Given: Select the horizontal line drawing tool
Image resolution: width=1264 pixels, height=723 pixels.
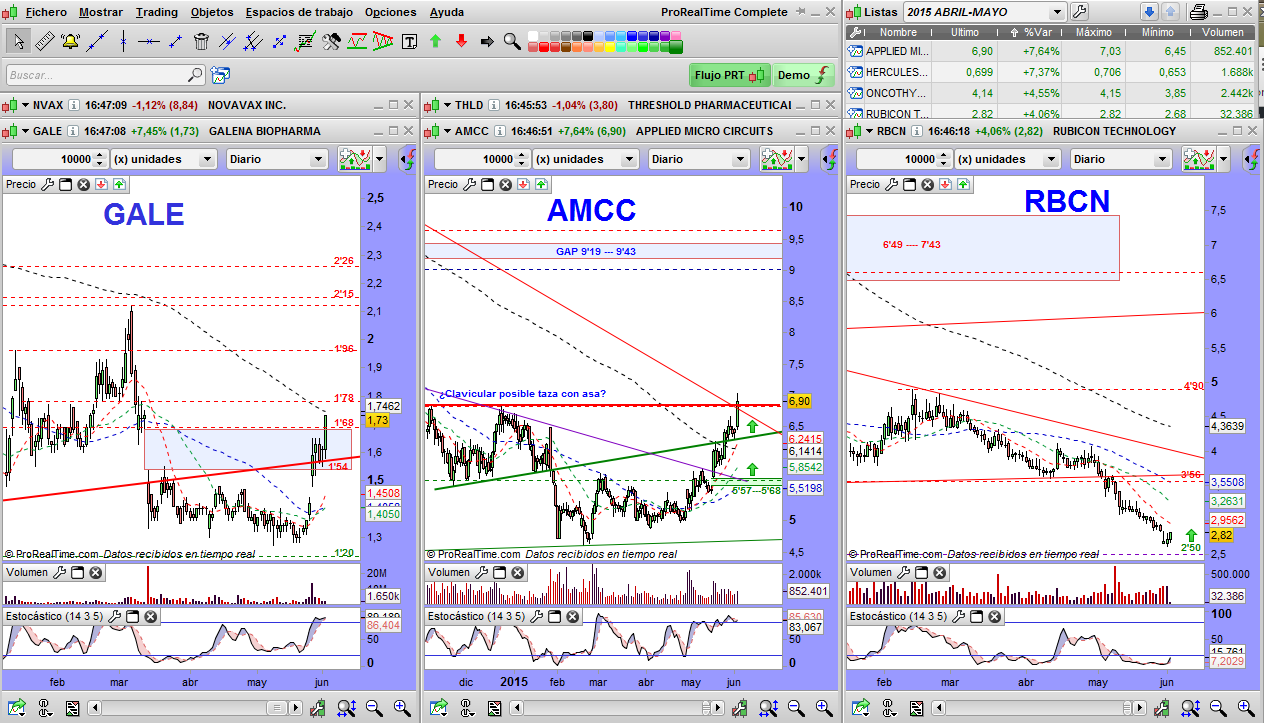Looking at the screenshot, I should click(149, 41).
